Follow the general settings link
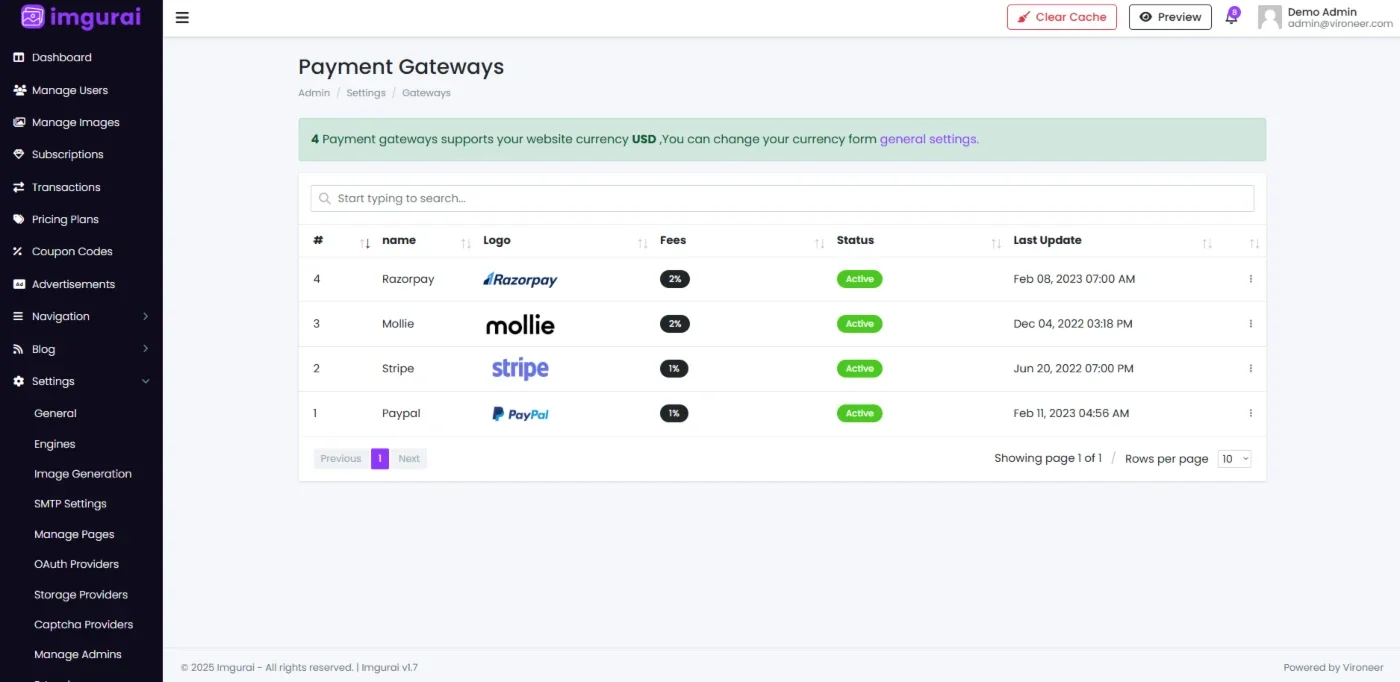Screen dimensions: 1400x682 929,139
